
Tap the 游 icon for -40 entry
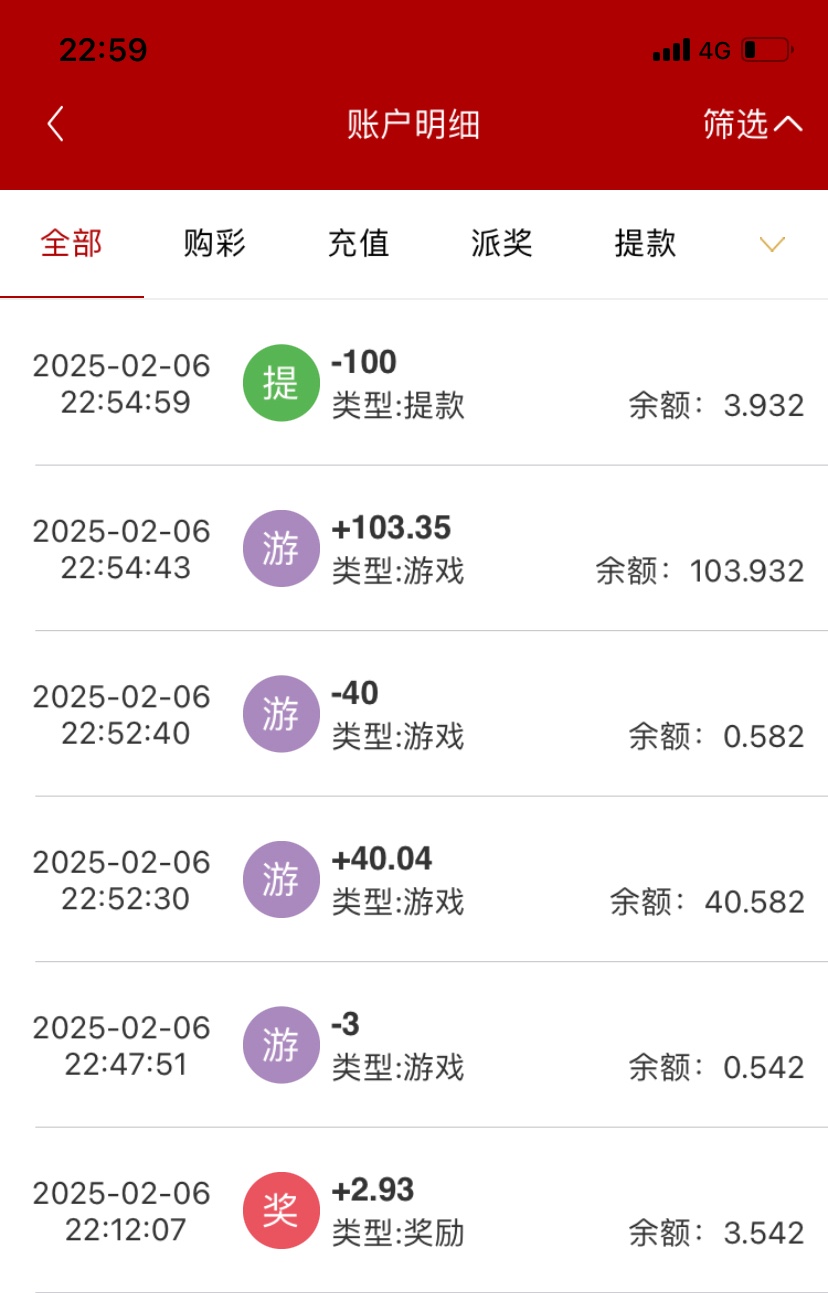[281, 714]
